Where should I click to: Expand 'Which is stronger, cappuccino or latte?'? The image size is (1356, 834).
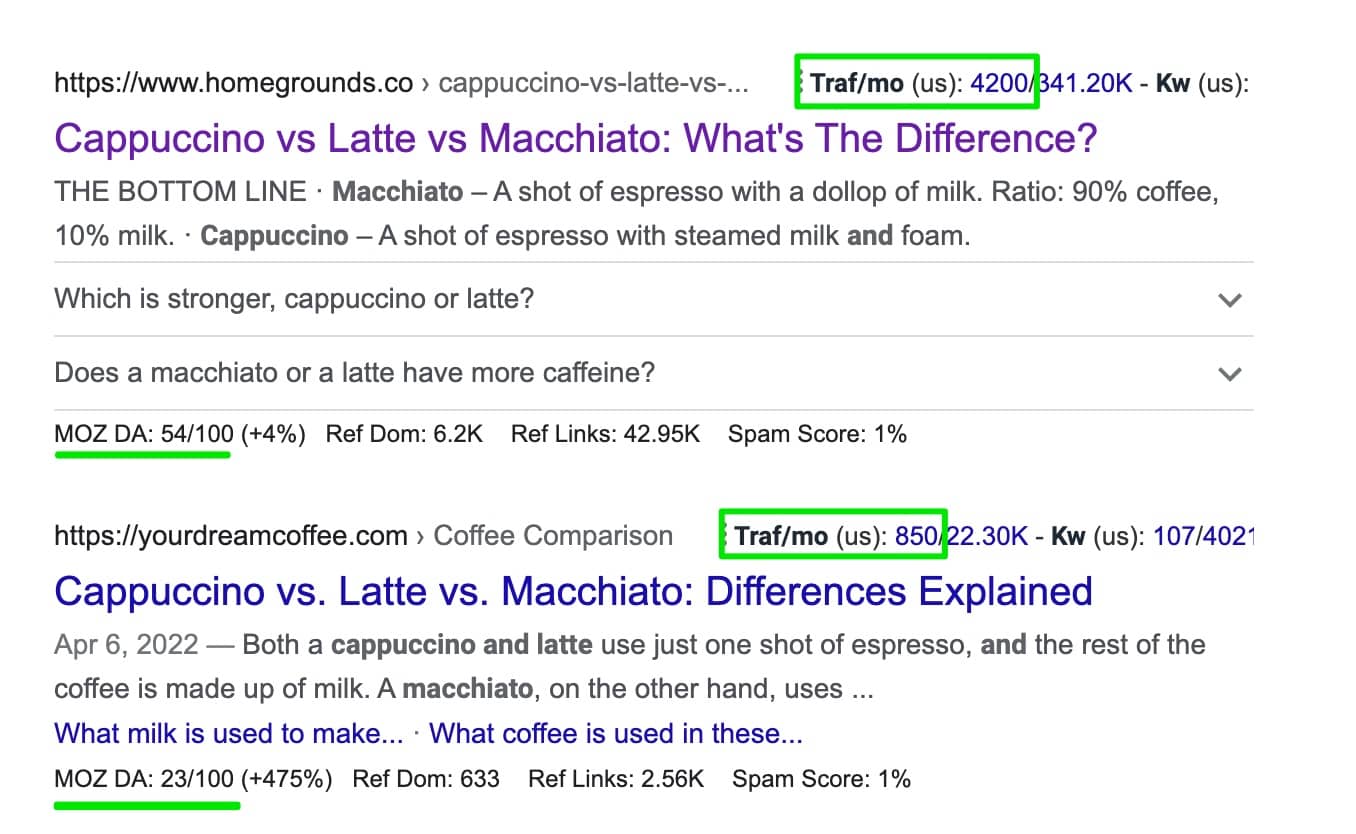click(x=293, y=299)
